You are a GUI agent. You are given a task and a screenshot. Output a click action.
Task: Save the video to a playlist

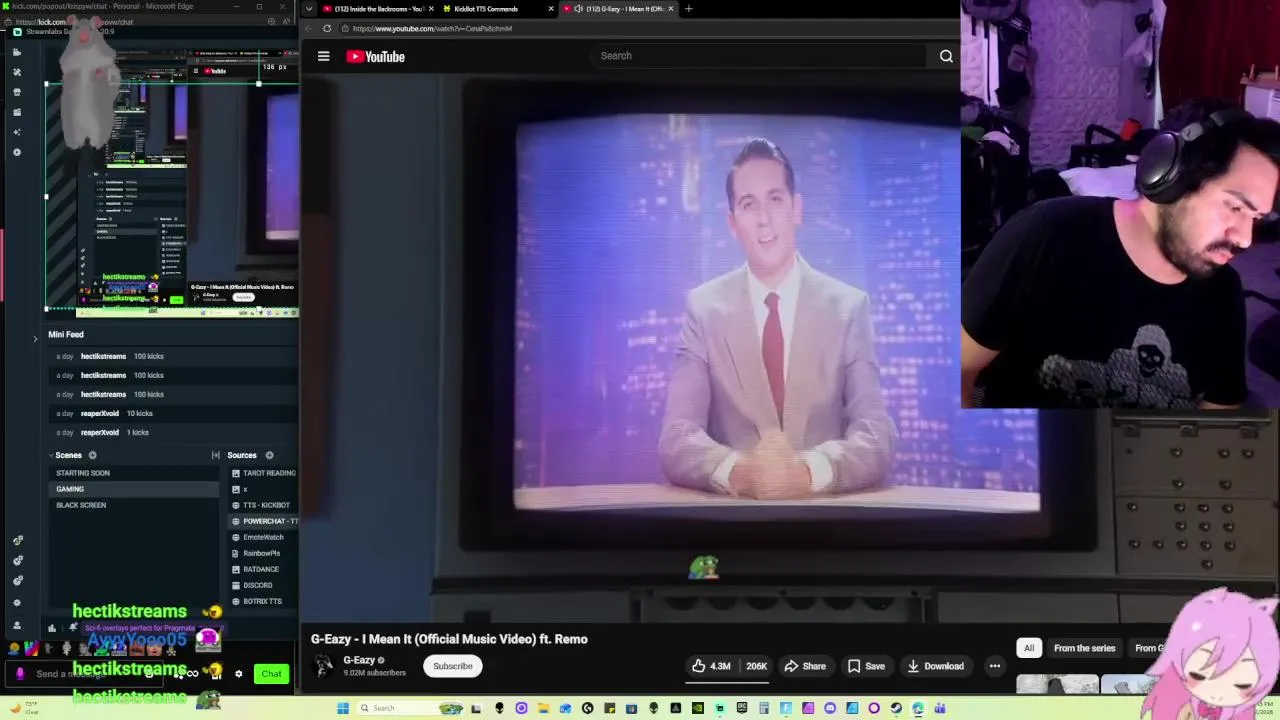point(866,666)
